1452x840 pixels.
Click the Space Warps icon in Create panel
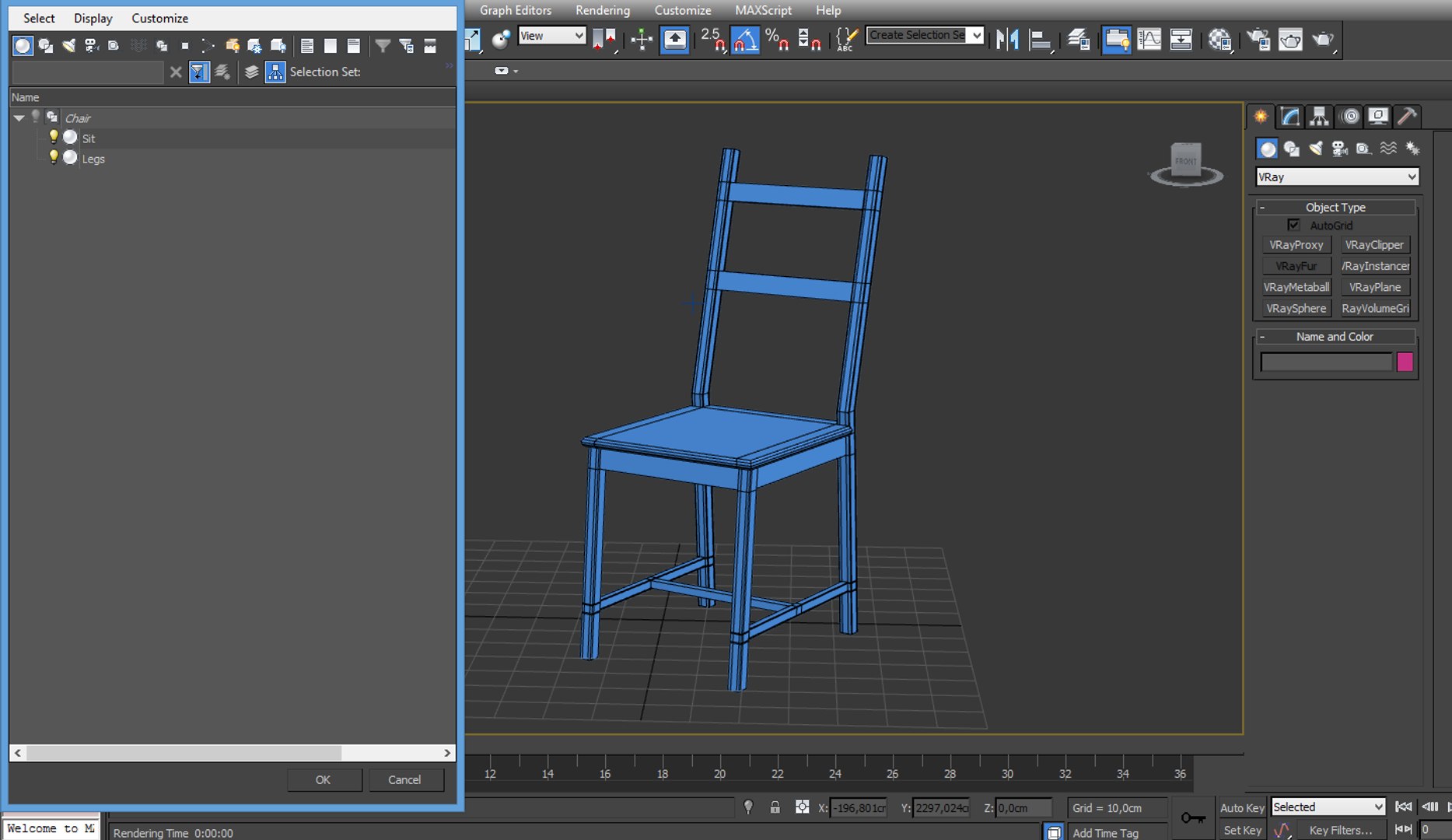(x=1388, y=149)
